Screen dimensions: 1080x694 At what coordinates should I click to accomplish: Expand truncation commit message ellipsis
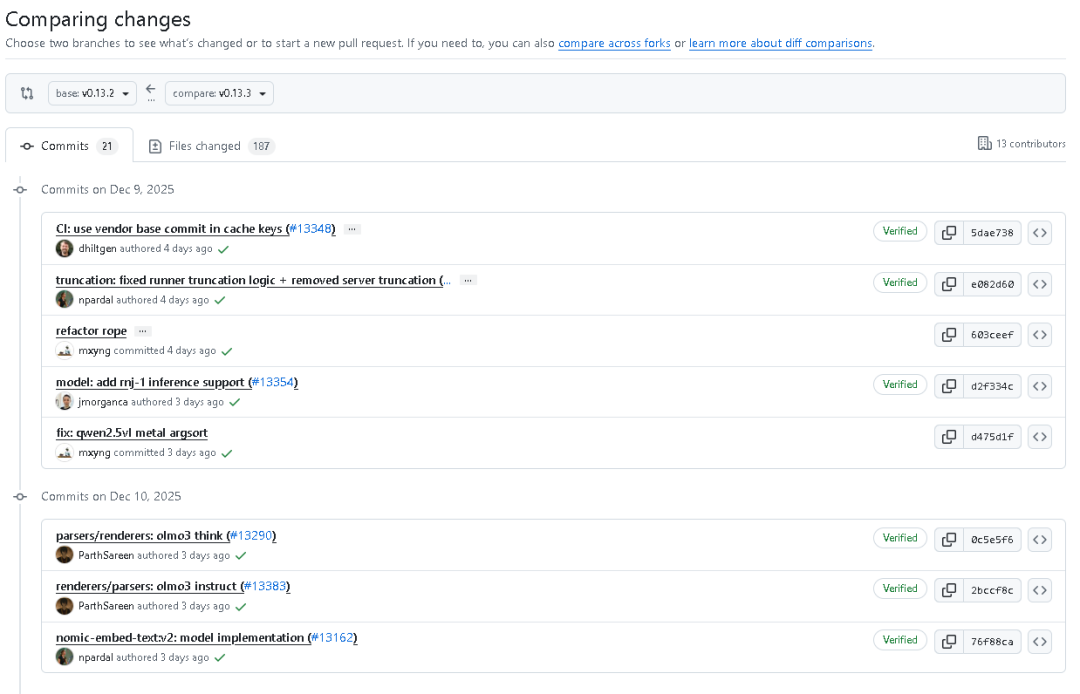pos(467,280)
